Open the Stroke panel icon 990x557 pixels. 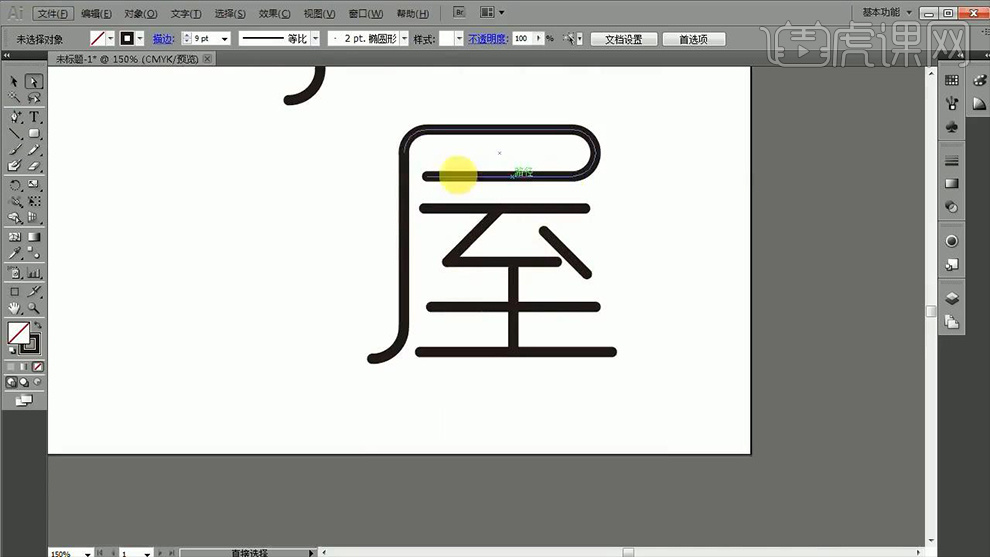(952, 161)
